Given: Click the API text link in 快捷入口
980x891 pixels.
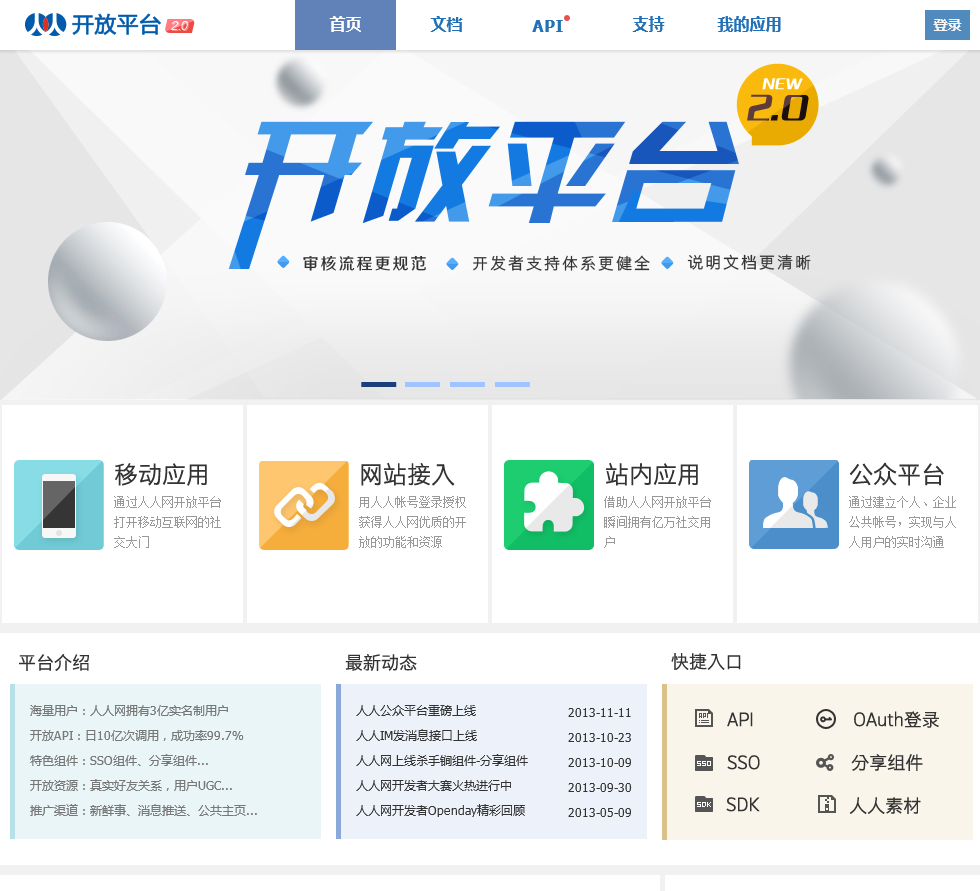Looking at the screenshot, I should pyautogui.click(x=740, y=719).
